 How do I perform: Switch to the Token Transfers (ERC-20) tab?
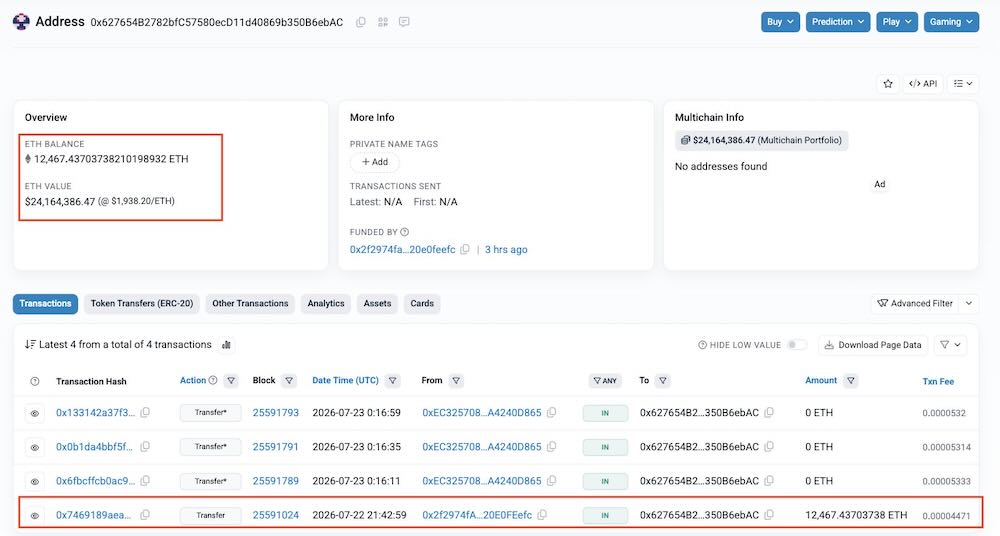click(x=142, y=304)
